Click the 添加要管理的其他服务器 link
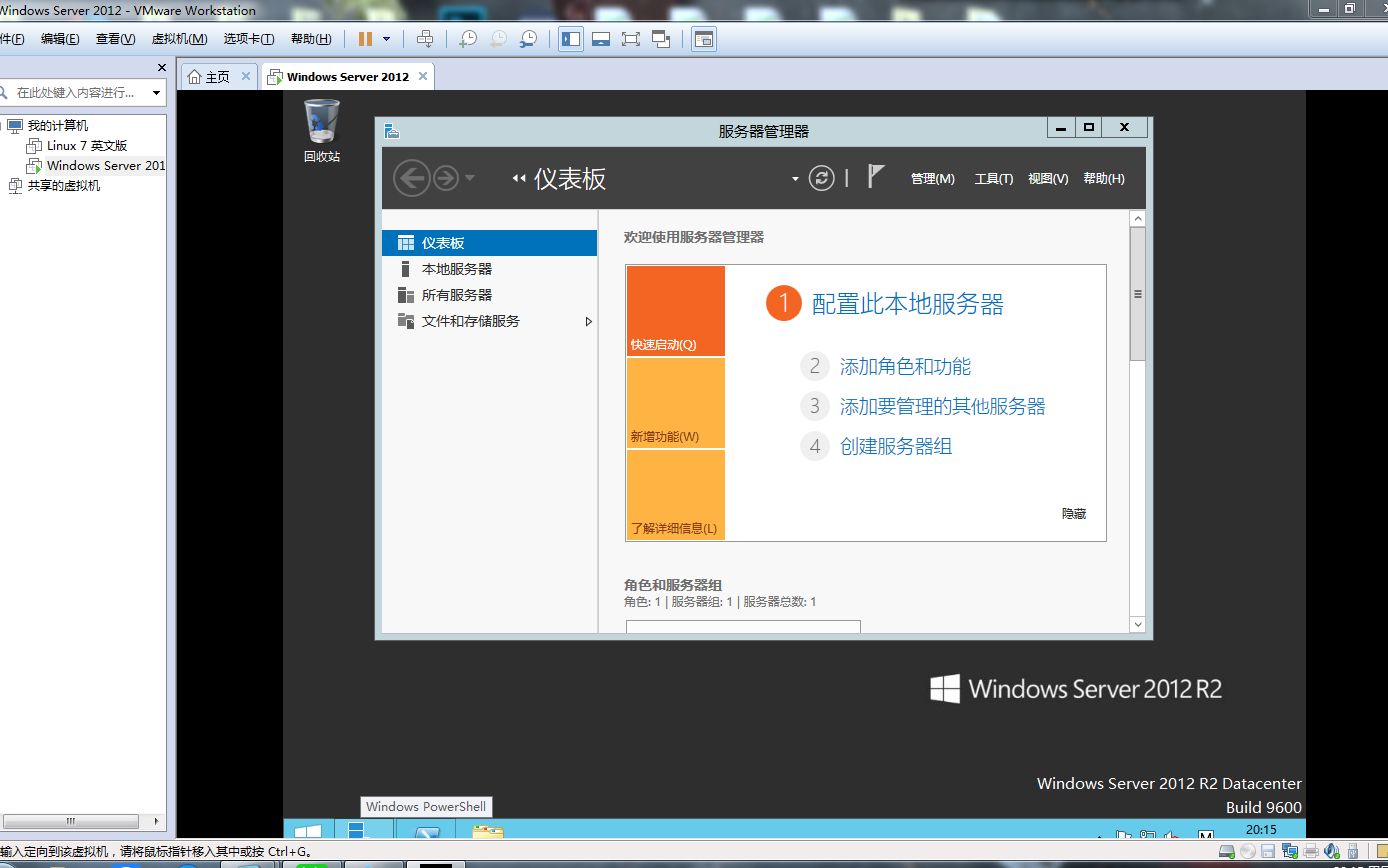The width and height of the screenshot is (1388, 868). pos(942,407)
